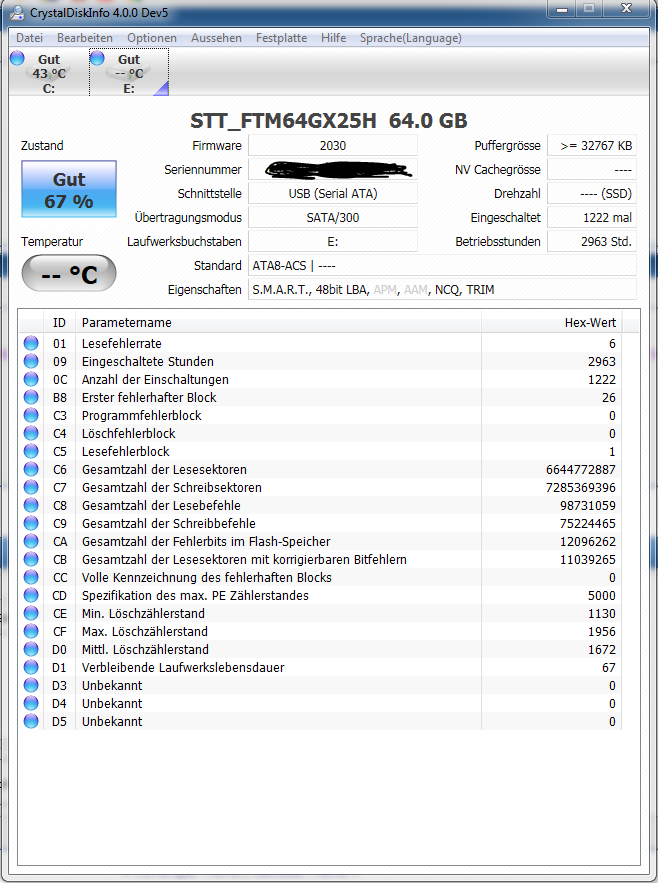The image size is (658, 883).
Task: Click the Firmware field showing 2030
Action: [333, 145]
